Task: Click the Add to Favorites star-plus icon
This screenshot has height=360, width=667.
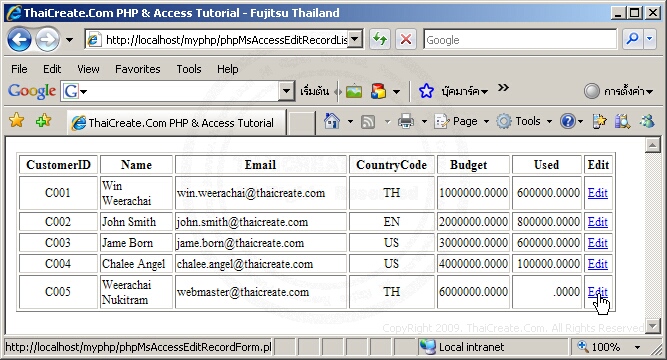Action: [x=43, y=121]
